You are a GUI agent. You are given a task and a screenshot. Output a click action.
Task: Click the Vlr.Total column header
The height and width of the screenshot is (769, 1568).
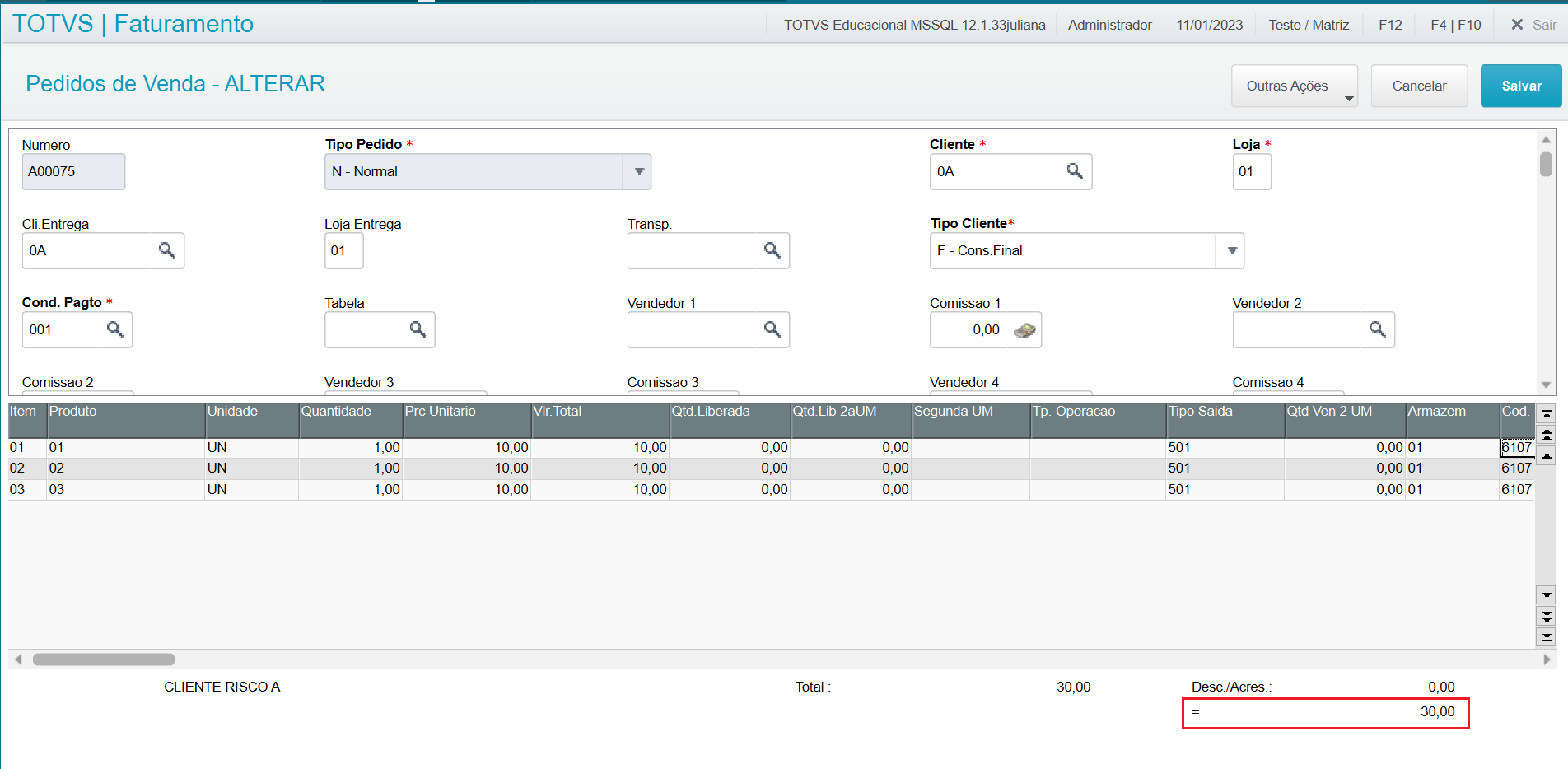(600, 420)
